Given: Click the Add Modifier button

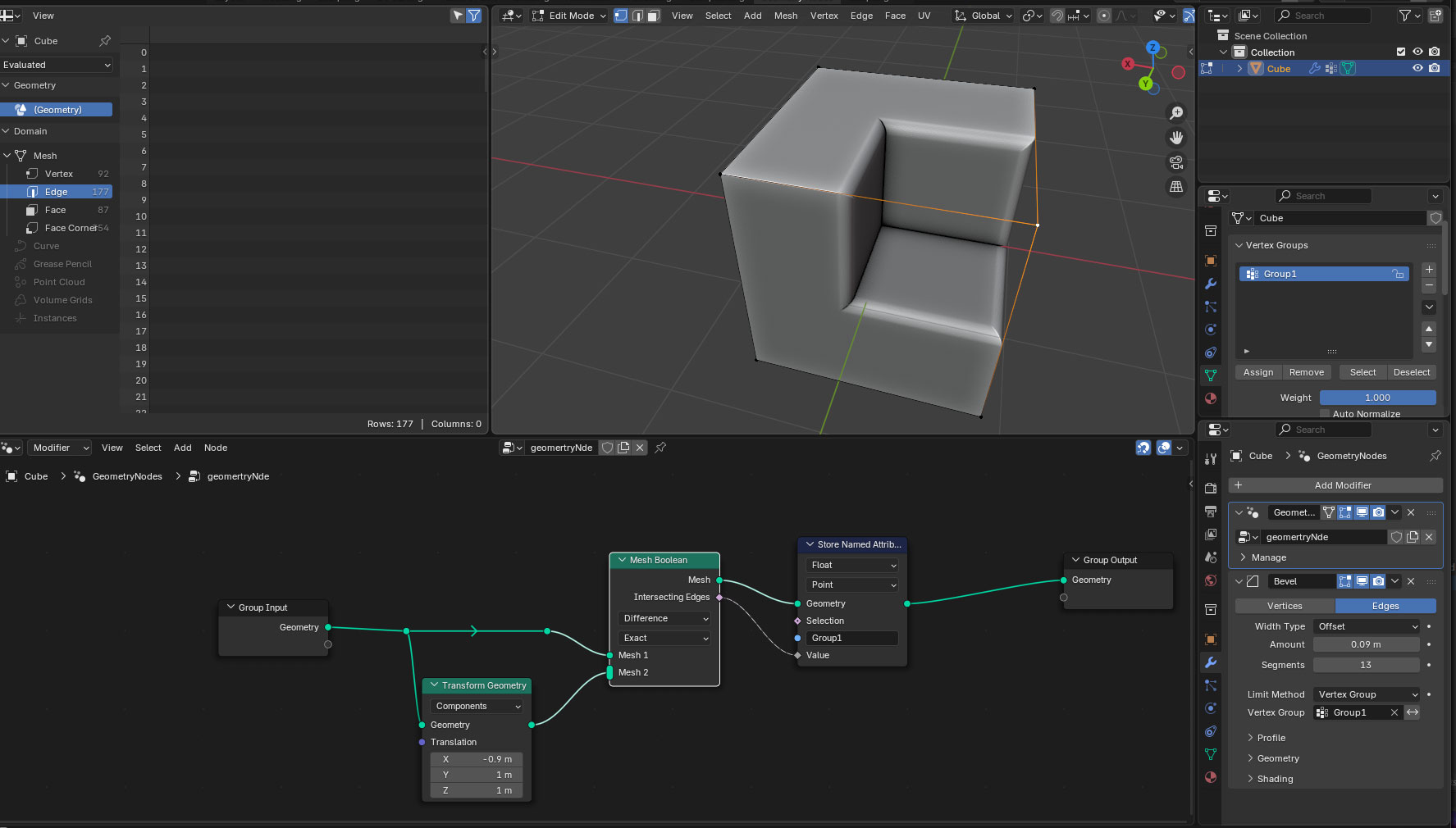Looking at the screenshot, I should [1342, 485].
